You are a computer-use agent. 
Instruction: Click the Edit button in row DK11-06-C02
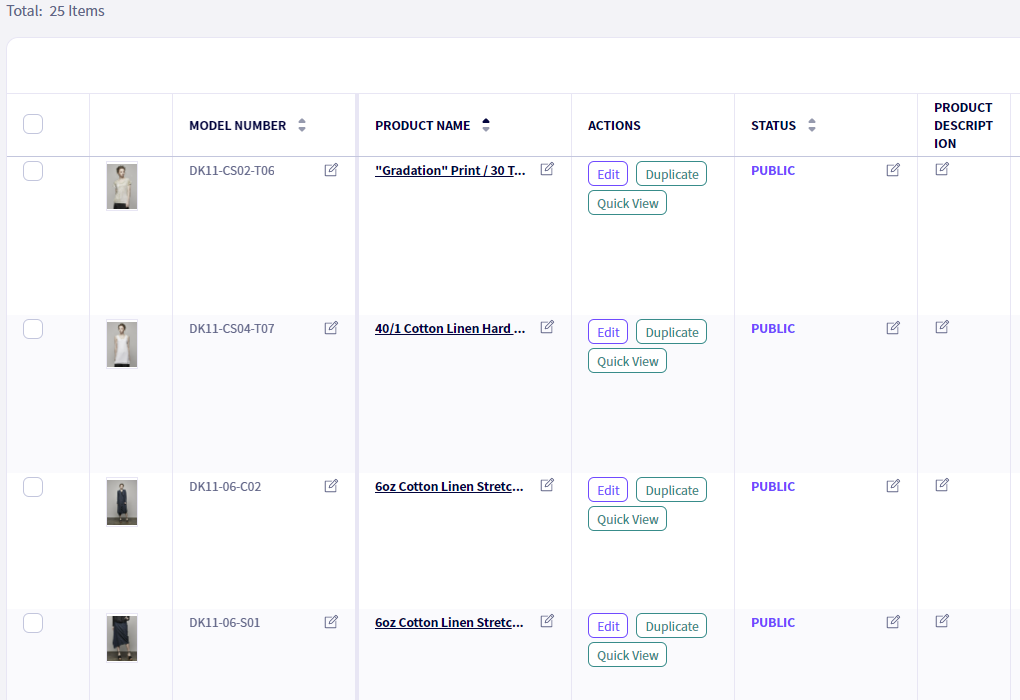608,490
